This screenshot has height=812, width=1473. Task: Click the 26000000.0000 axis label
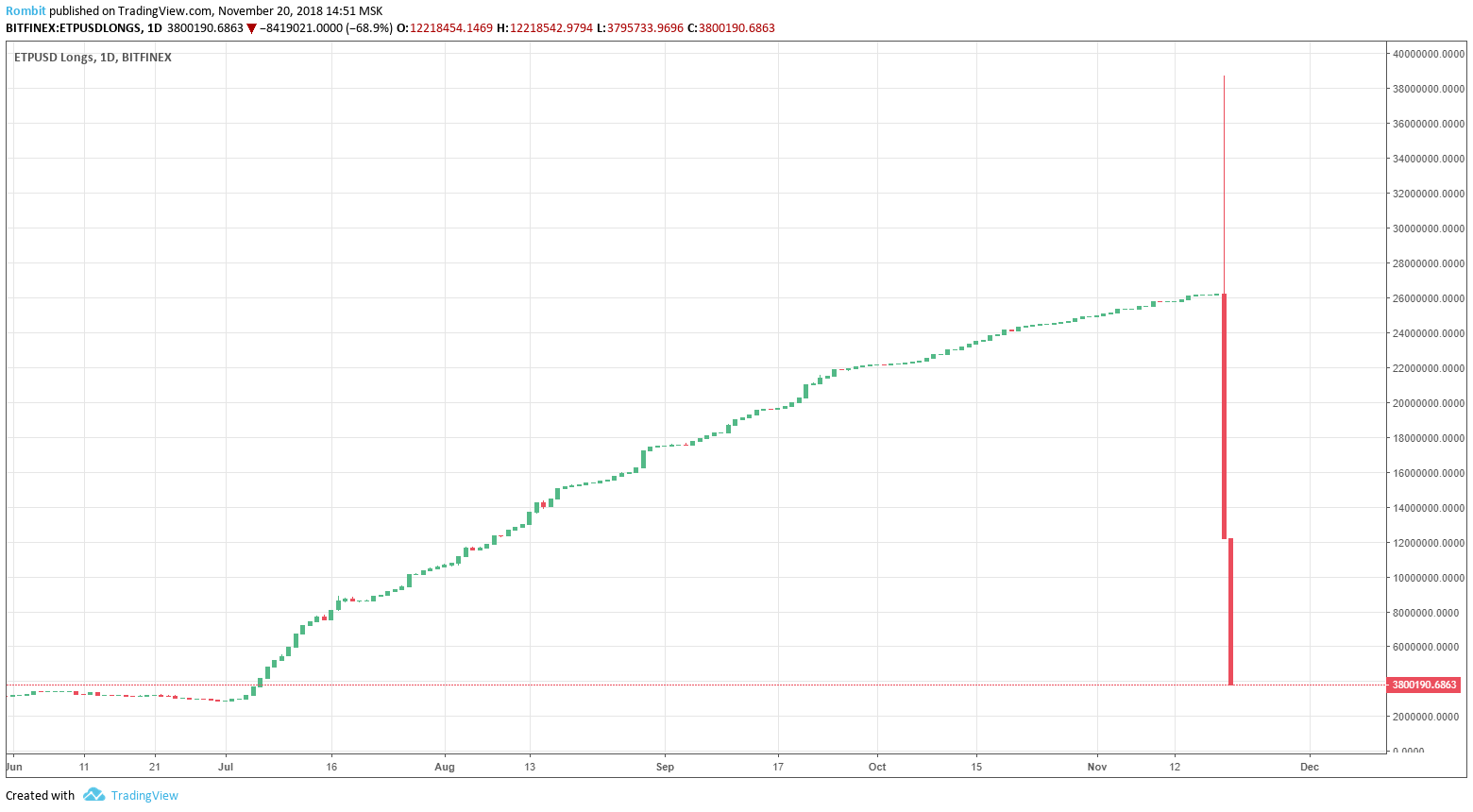point(1429,298)
